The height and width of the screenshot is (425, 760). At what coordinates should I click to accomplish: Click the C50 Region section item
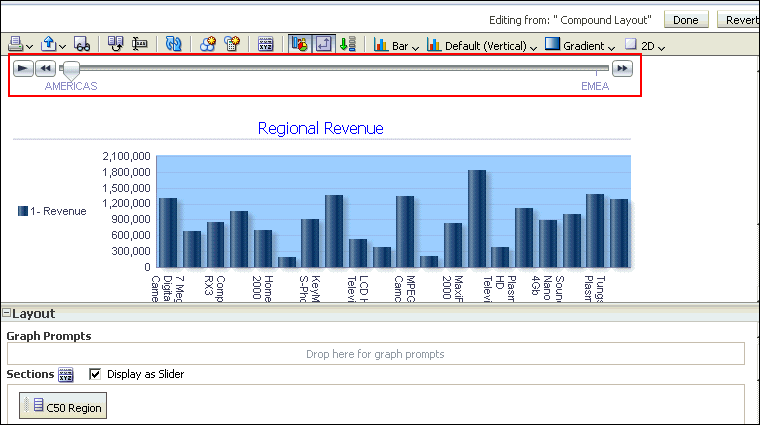click(x=63, y=406)
